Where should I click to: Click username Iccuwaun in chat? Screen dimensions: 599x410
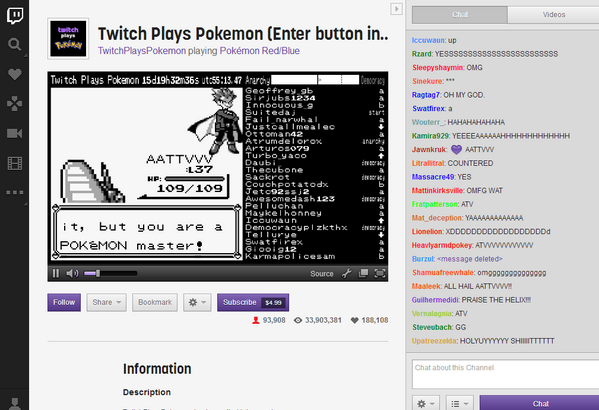tap(428, 40)
